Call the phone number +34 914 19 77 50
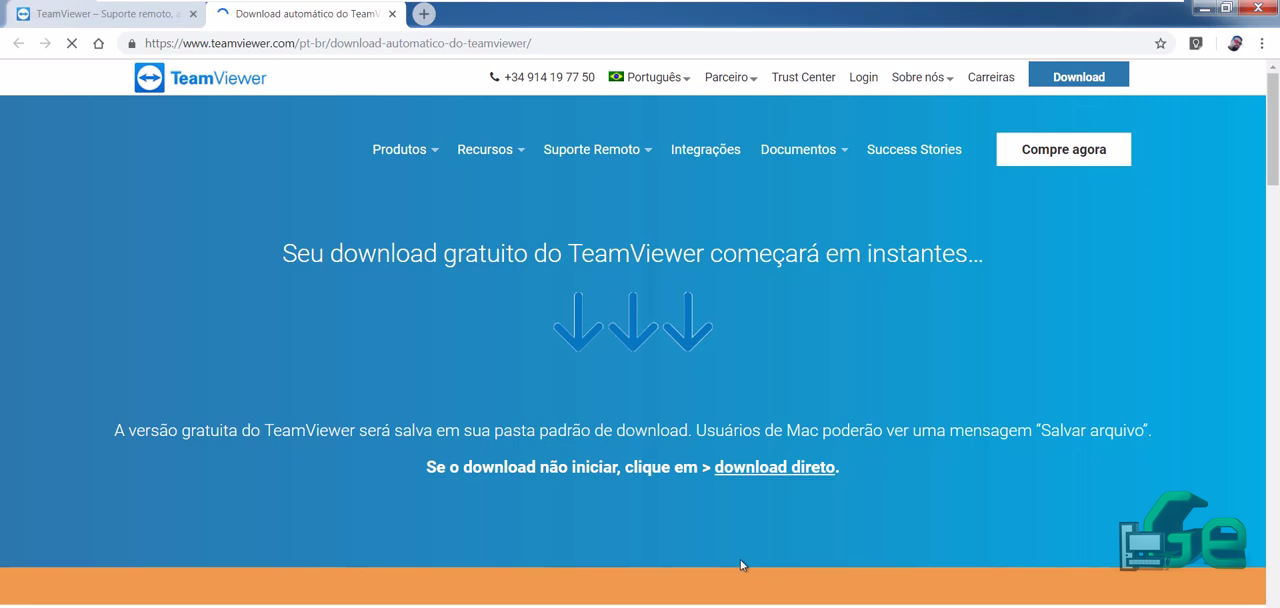1280x608 pixels. pyautogui.click(x=542, y=77)
